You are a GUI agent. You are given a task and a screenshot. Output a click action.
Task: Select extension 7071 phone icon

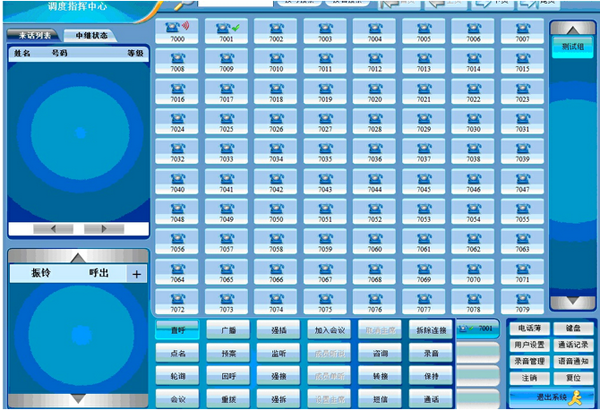point(522,272)
